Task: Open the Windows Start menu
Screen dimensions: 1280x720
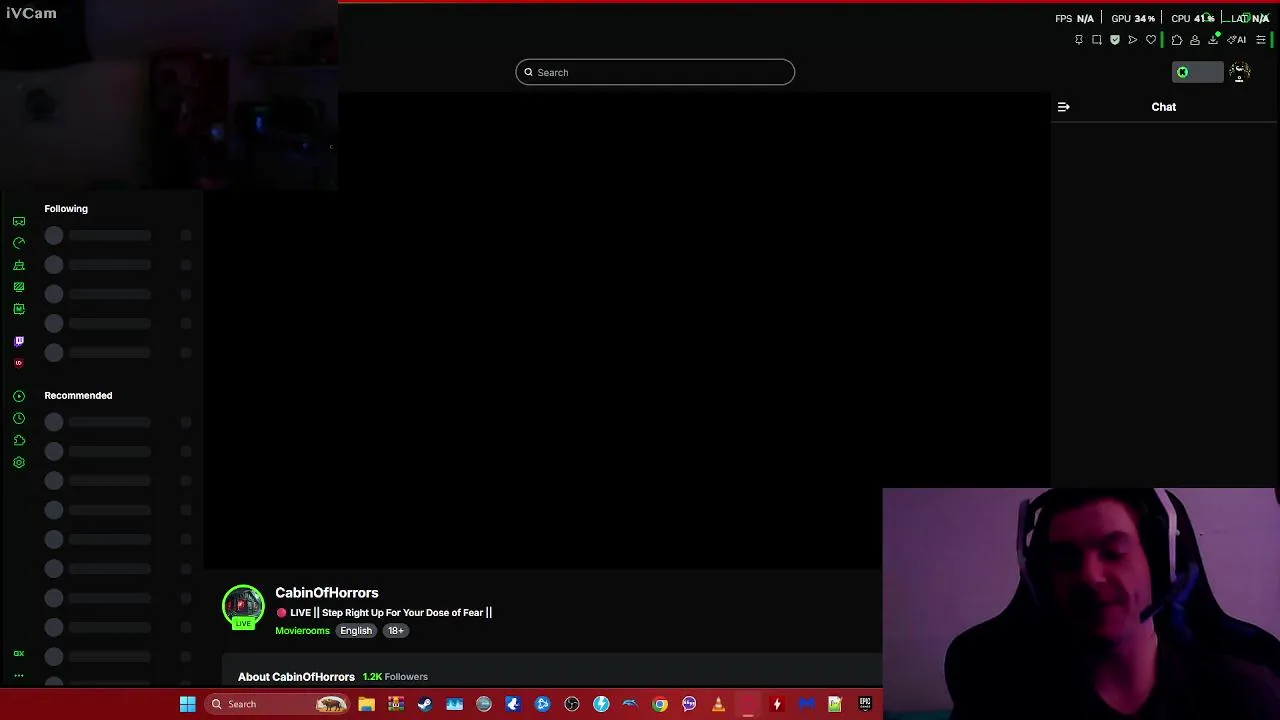Action: pos(187,704)
